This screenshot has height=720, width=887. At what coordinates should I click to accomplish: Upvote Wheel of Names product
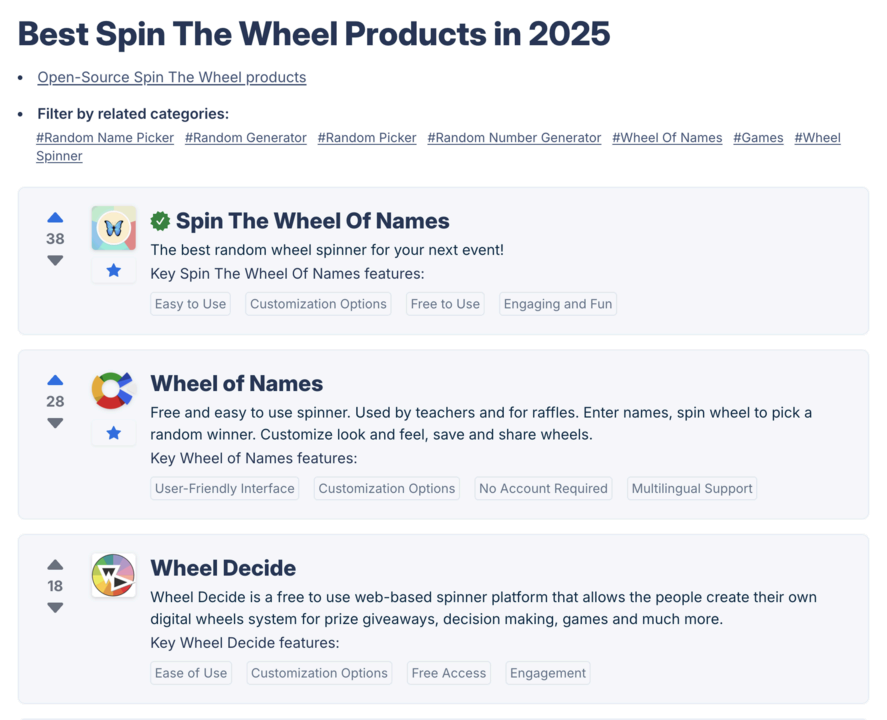(55, 381)
